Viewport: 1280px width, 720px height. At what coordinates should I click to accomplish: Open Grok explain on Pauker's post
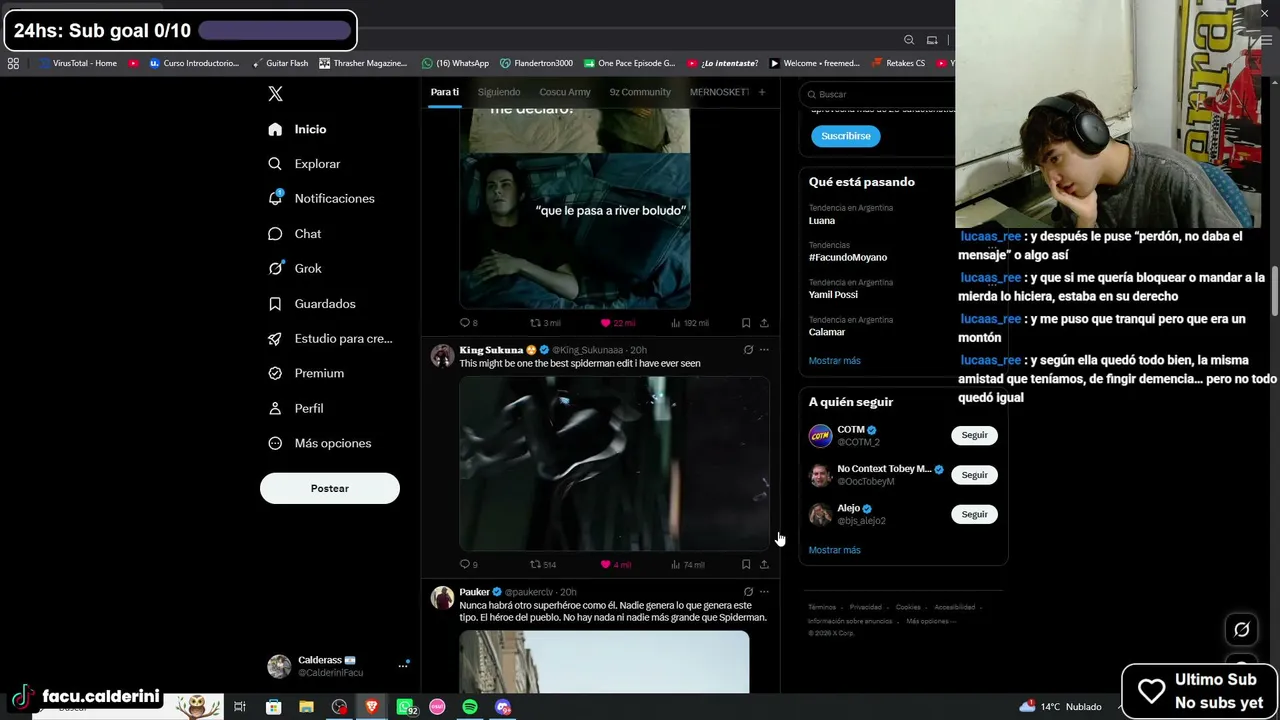[748, 592]
